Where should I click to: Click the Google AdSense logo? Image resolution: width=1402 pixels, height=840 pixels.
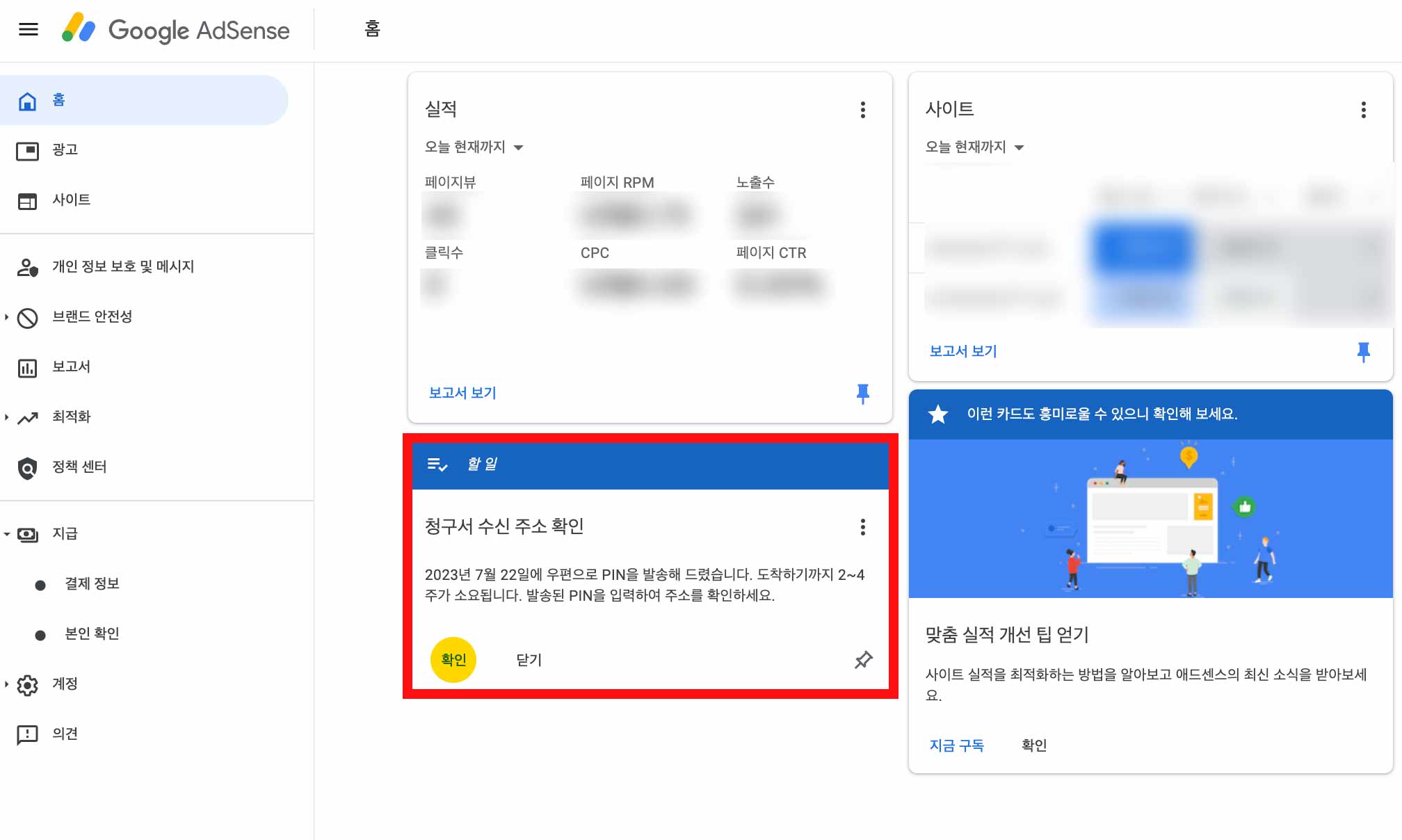[176, 29]
